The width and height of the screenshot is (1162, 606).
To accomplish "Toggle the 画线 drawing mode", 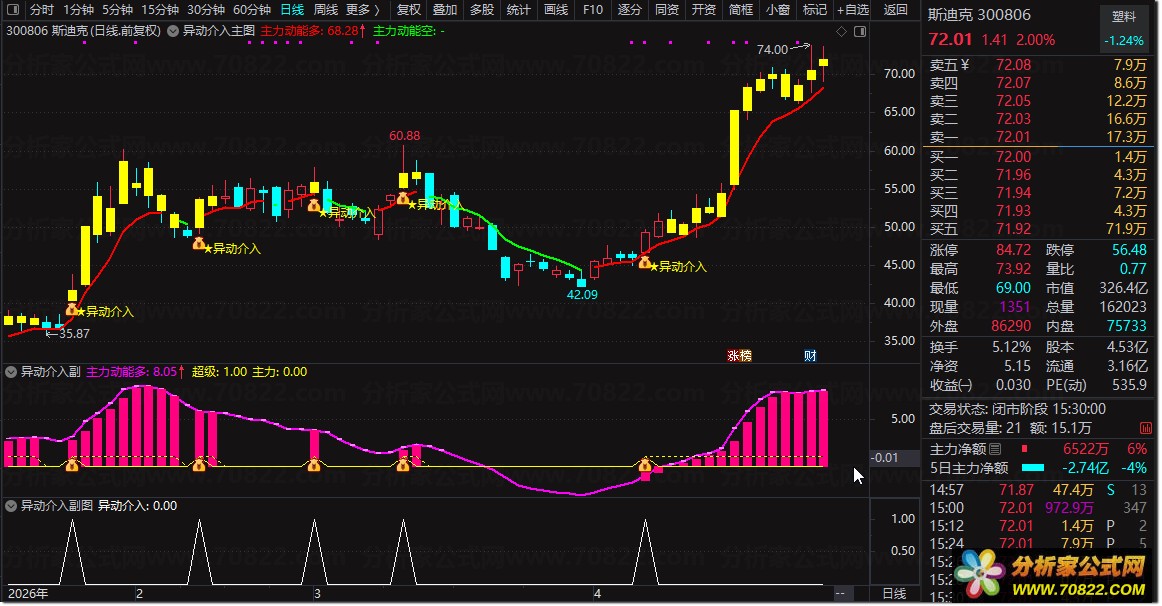I will pyautogui.click(x=556, y=10).
